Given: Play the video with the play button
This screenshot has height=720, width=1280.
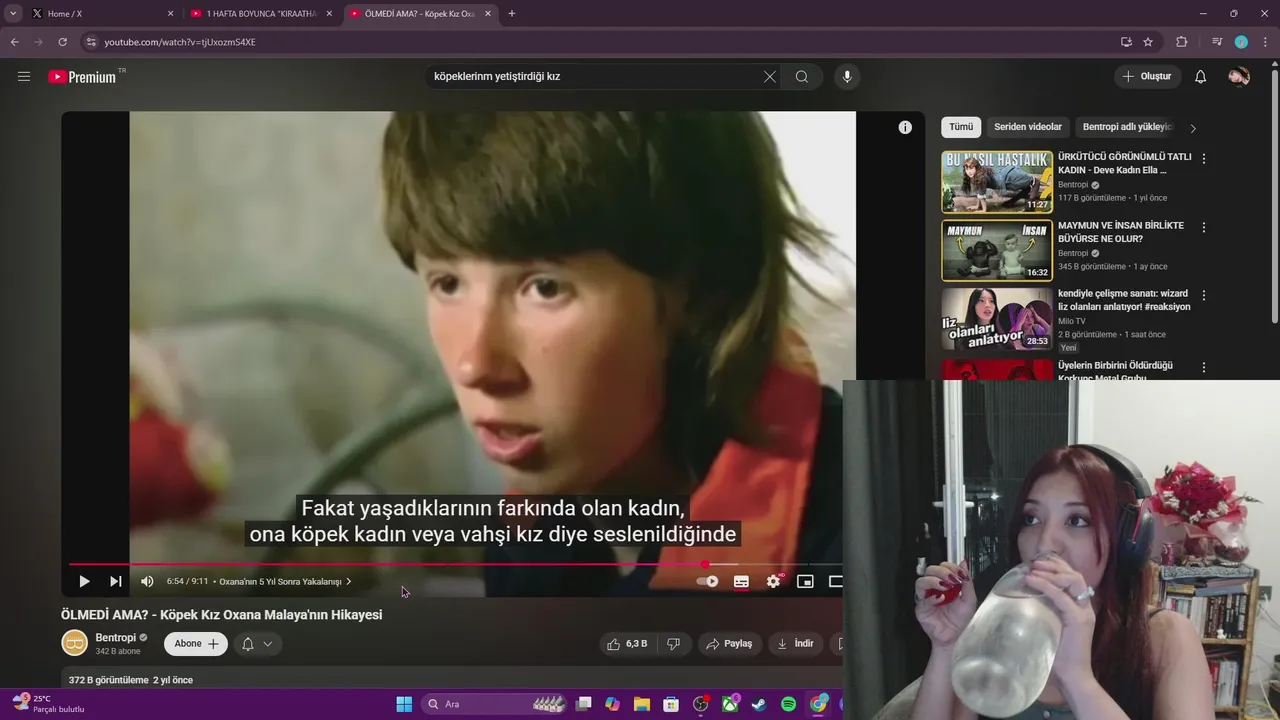Looking at the screenshot, I should [x=84, y=581].
